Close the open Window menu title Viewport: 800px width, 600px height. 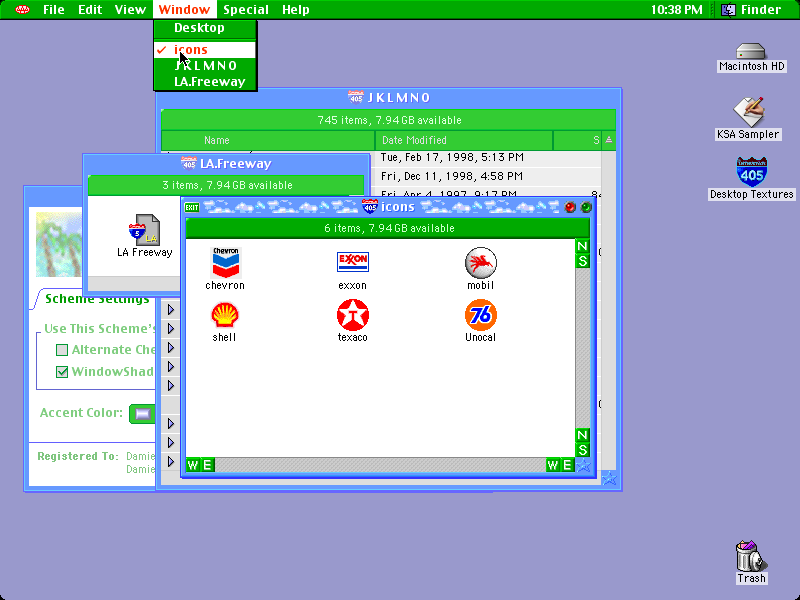coord(184,9)
